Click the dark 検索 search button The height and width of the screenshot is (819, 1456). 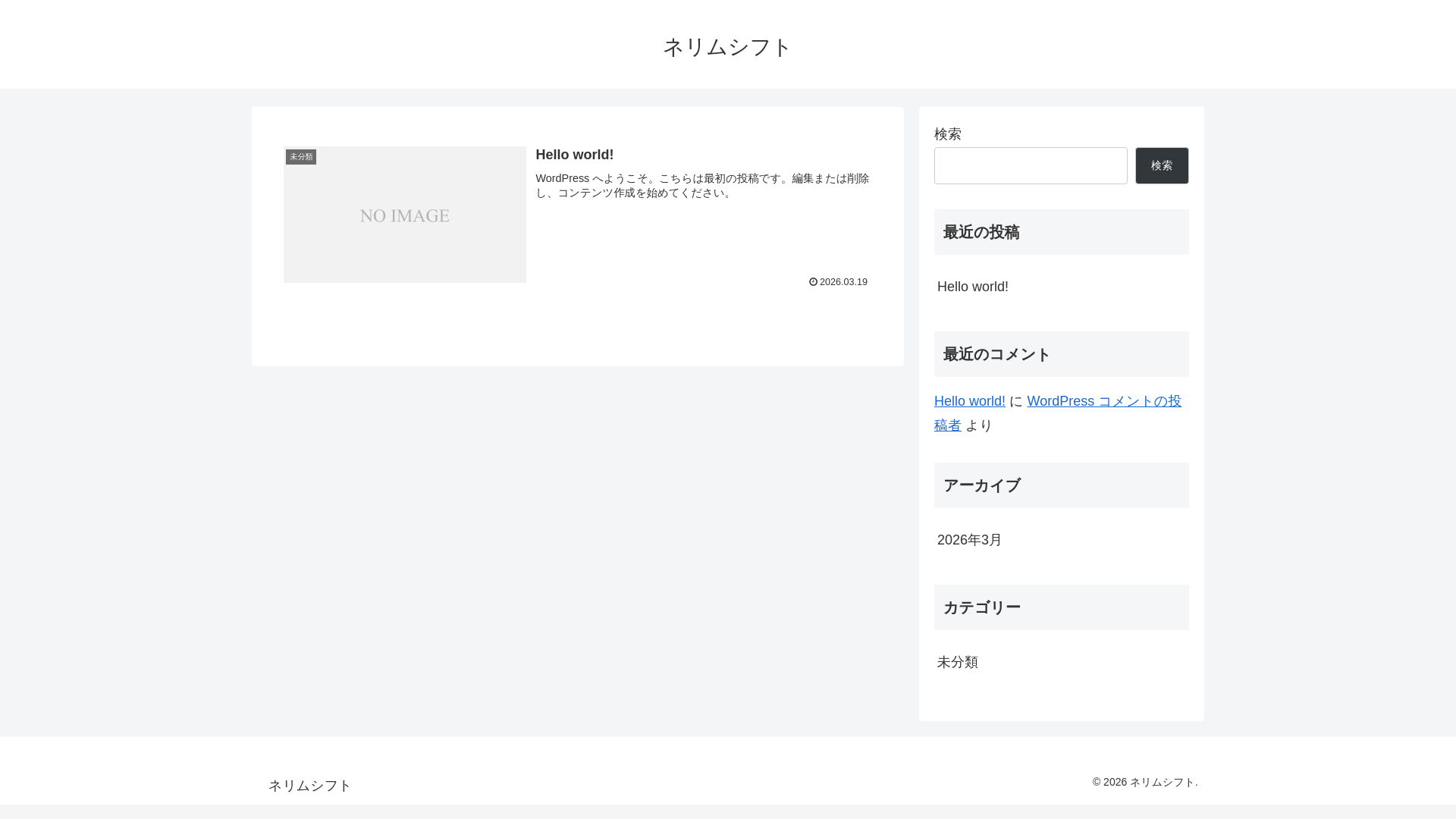point(1162,165)
